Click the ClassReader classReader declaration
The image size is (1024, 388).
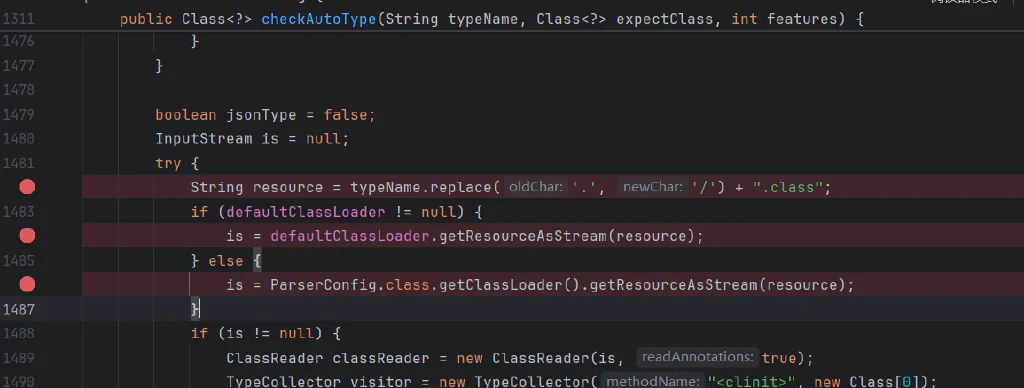tap(328, 358)
